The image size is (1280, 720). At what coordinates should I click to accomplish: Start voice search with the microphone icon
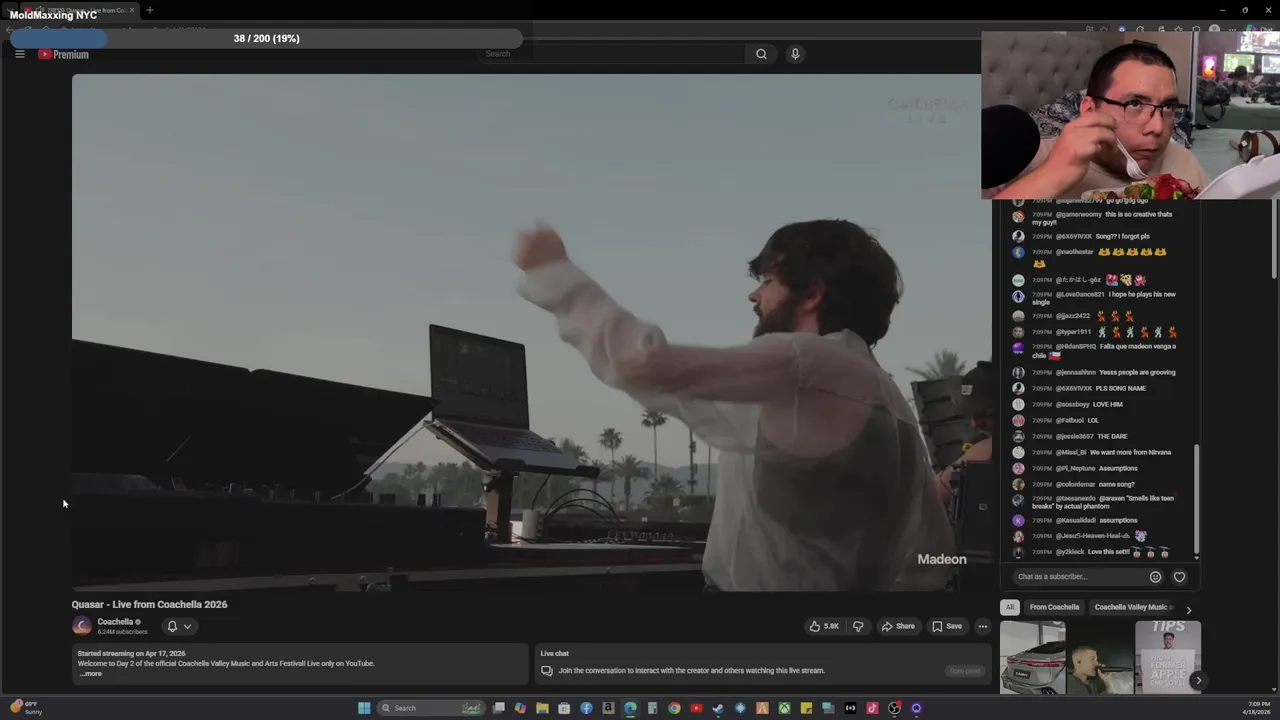[795, 54]
